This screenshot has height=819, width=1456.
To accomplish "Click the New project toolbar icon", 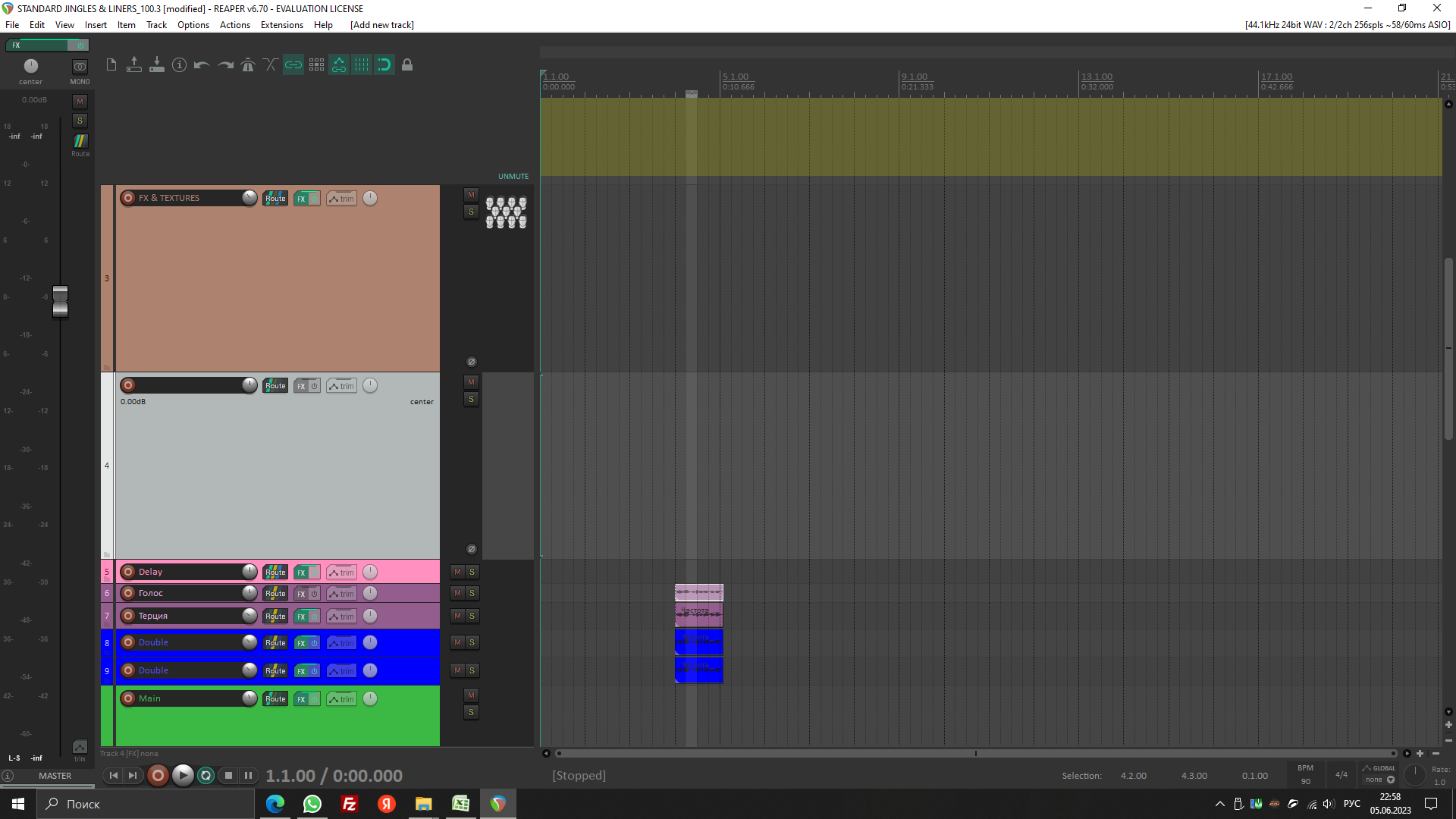I will coord(111,65).
